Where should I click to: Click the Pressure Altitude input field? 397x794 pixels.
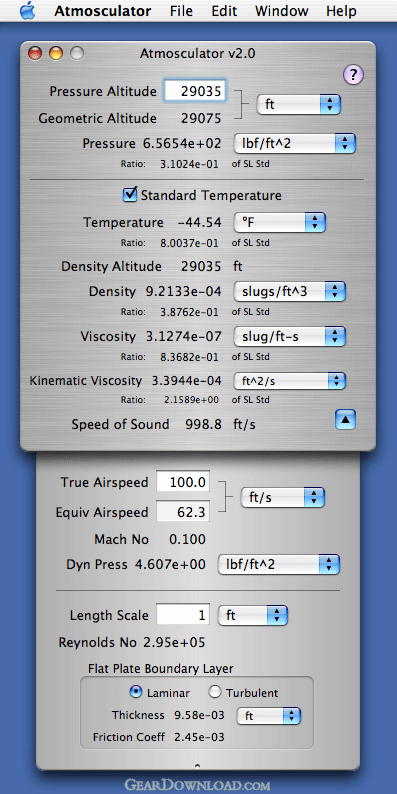pos(195,91)
